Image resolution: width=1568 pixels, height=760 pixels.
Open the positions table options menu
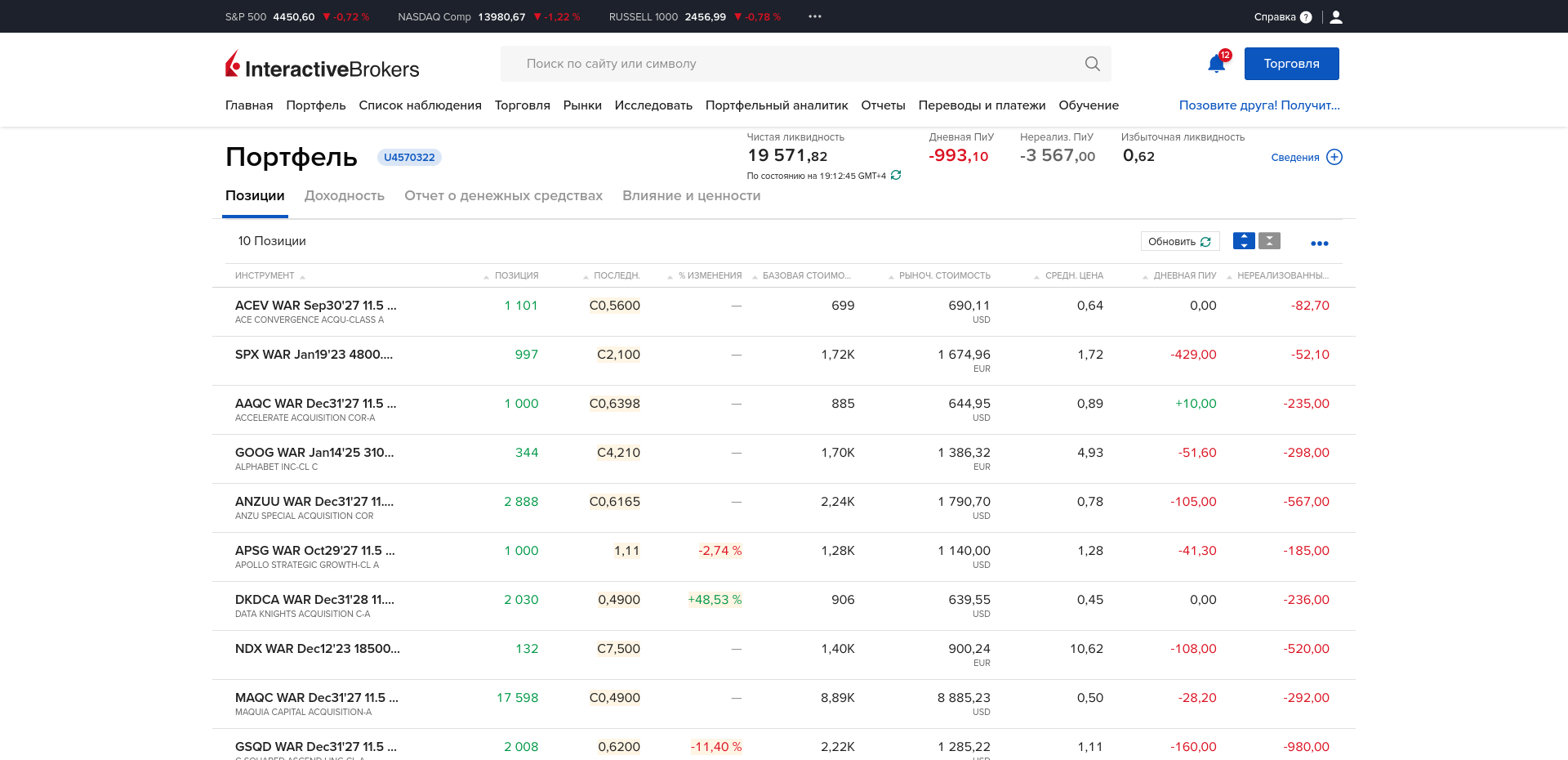1320,243
